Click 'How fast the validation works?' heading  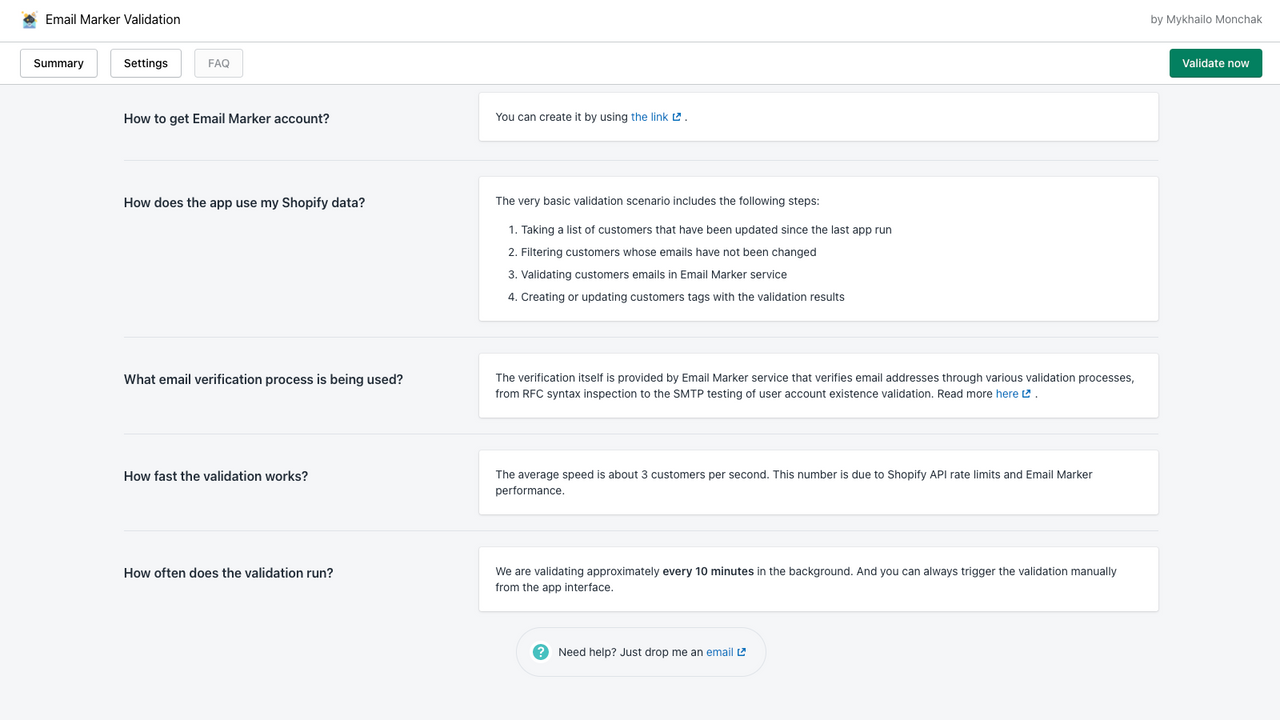pos(216,476)
